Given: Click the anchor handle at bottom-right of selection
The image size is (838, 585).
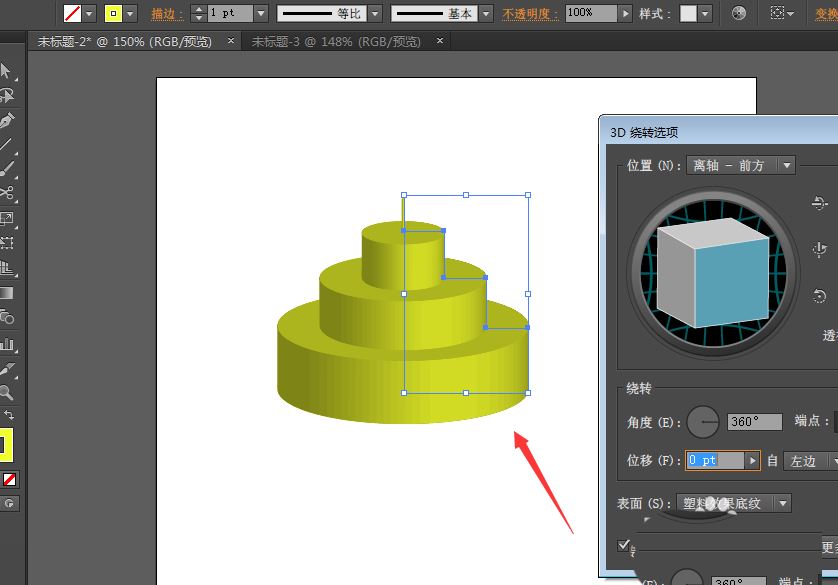Looking at the screenshot, I should [x=528, y=393].
